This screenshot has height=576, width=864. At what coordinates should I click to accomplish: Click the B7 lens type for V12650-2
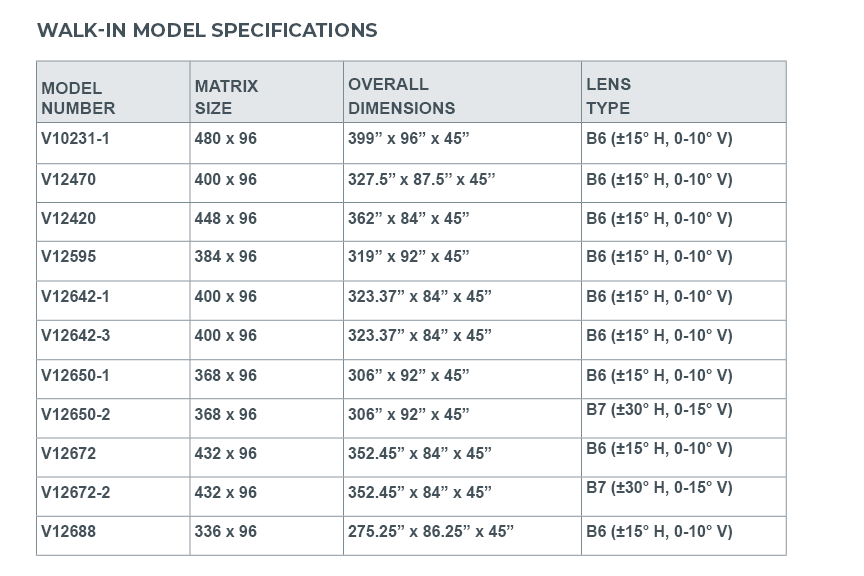[659, 410]
